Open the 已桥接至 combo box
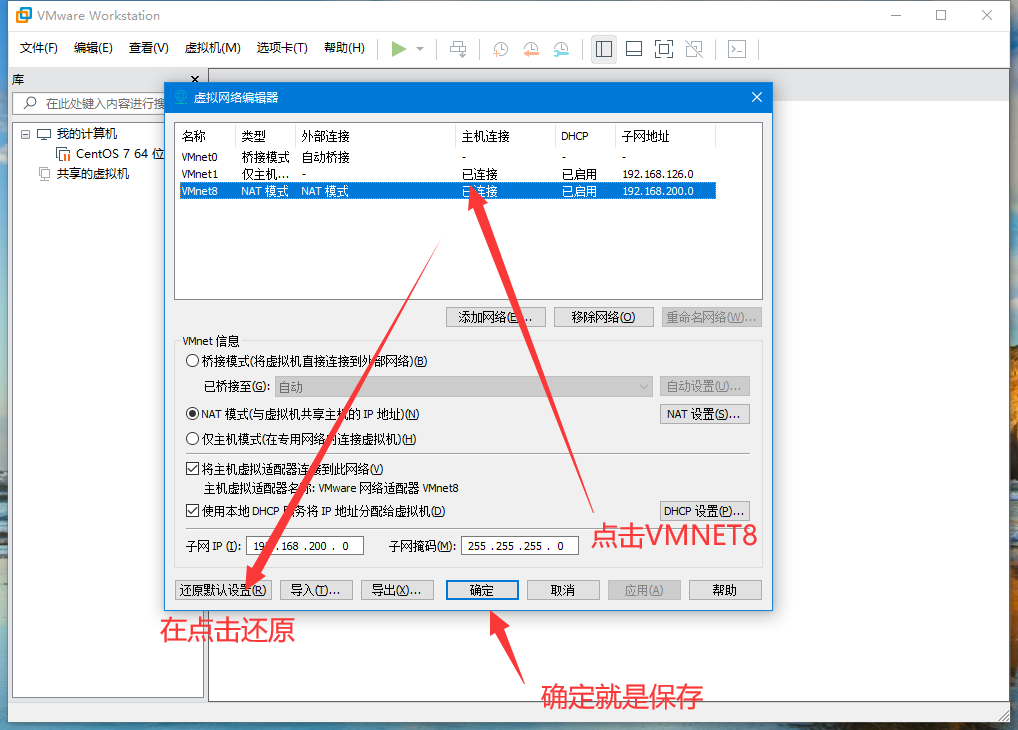The image size is (1018, 730). tap(464, 387)
